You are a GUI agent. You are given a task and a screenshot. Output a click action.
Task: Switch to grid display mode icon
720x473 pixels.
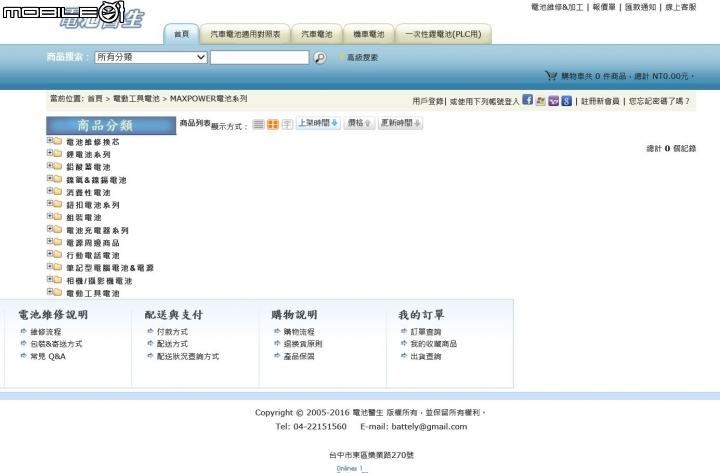click(273, 124)
